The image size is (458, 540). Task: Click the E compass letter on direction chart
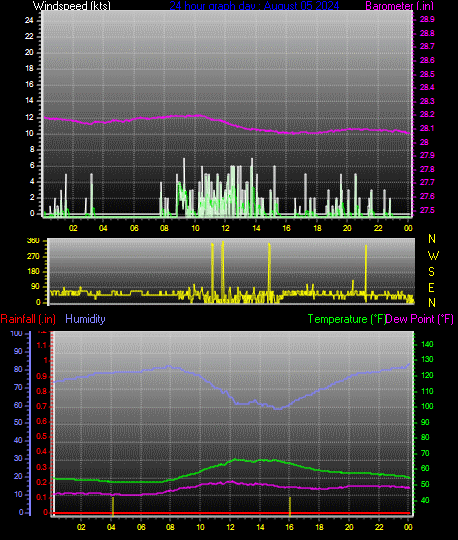coord(431,288)
